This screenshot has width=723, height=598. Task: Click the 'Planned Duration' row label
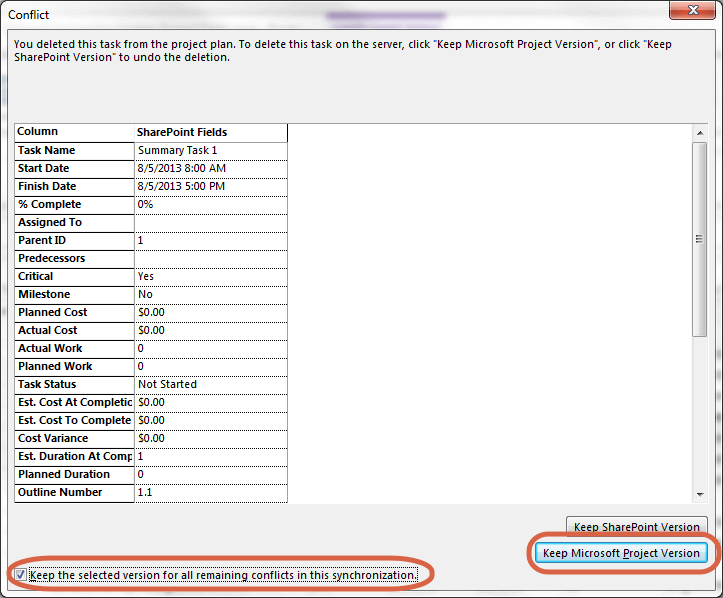coord(64,474)
